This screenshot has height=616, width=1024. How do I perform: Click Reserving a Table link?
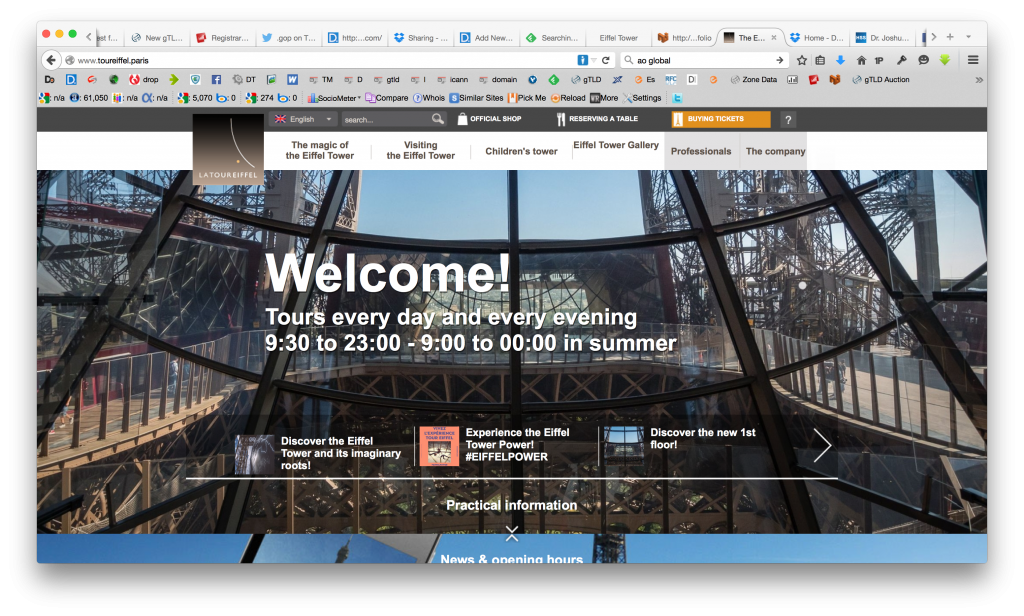click(x=597, y=119)
